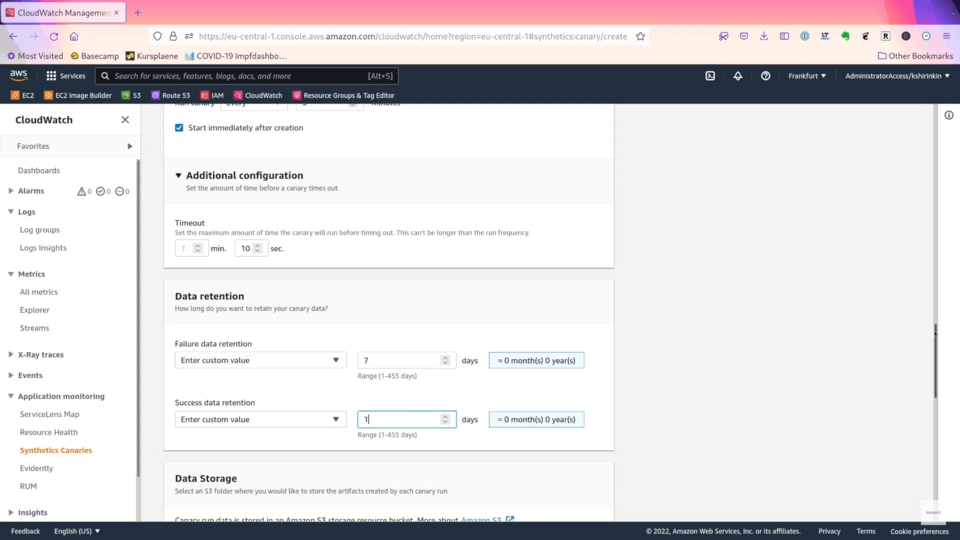
Task: Open Evidently in sidebar
Action: click(36, 468)
